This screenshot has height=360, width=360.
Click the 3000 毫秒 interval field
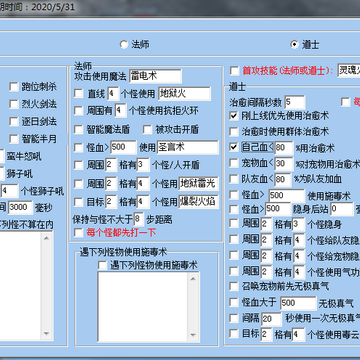pyautogui.click(x=20, y=207)
